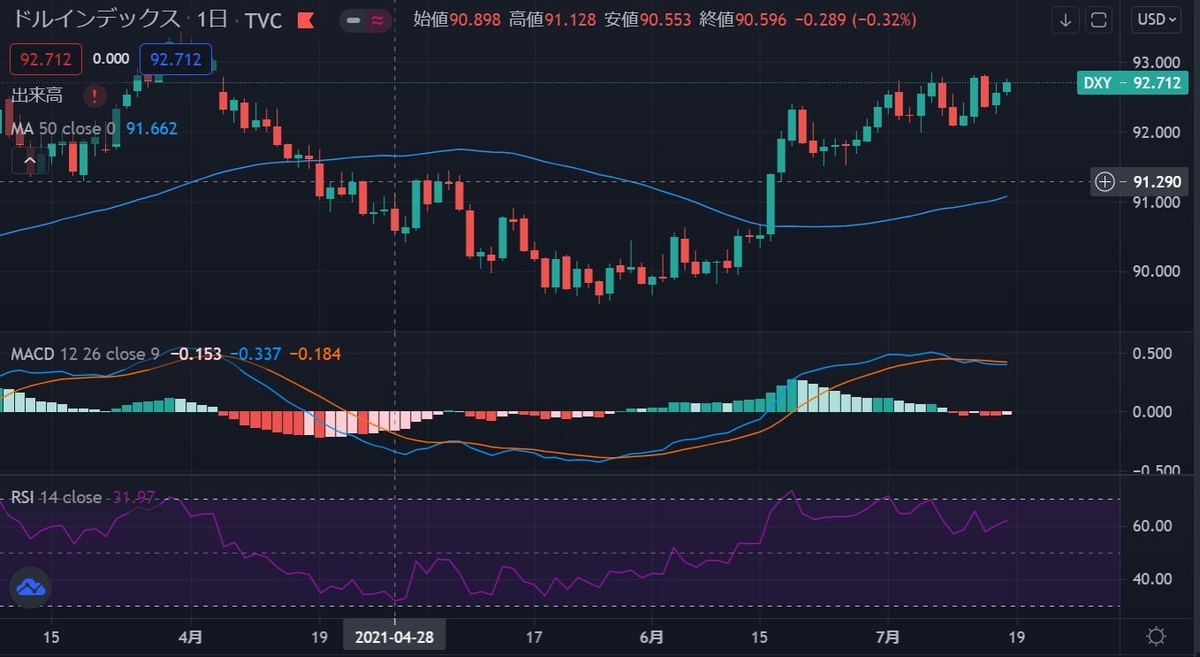Click the red sell price 92.712 box

pos(46,59)
